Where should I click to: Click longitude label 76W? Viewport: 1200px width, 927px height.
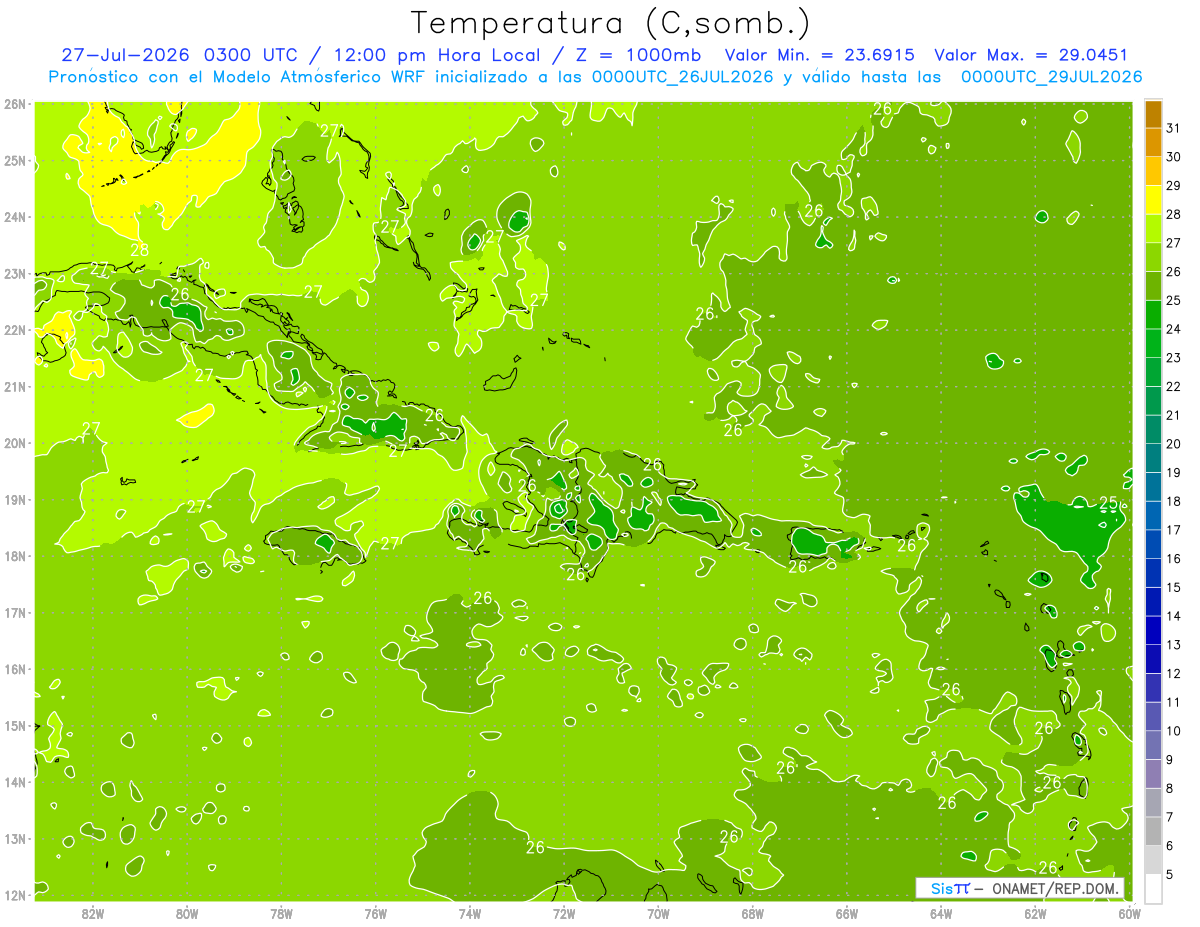click(x=376, y=912)
